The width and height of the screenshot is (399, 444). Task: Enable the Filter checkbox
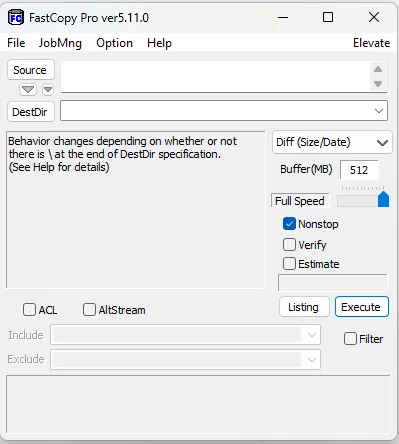[350, 339]
